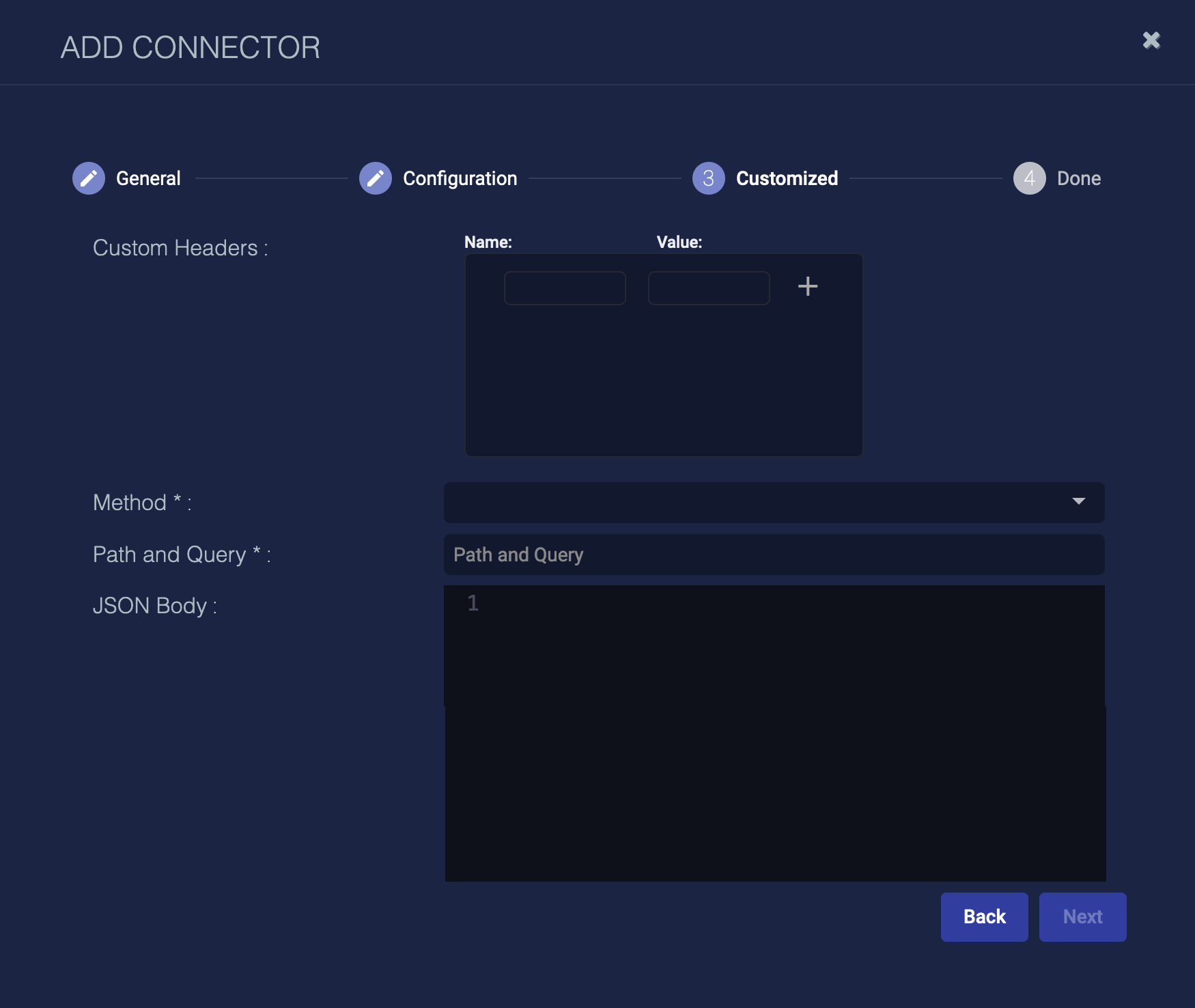Close the Add Connector dialog
The height and width of the screenshot is (1008, 1195).
tap(1151, 40)
